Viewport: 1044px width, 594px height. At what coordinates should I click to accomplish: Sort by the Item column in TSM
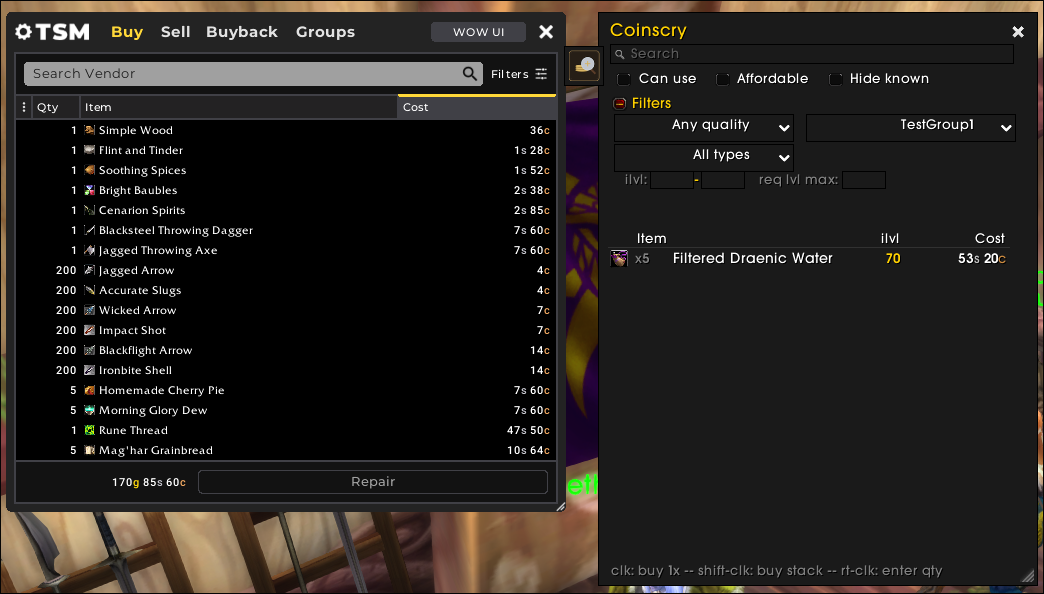(x=238, y=107)
